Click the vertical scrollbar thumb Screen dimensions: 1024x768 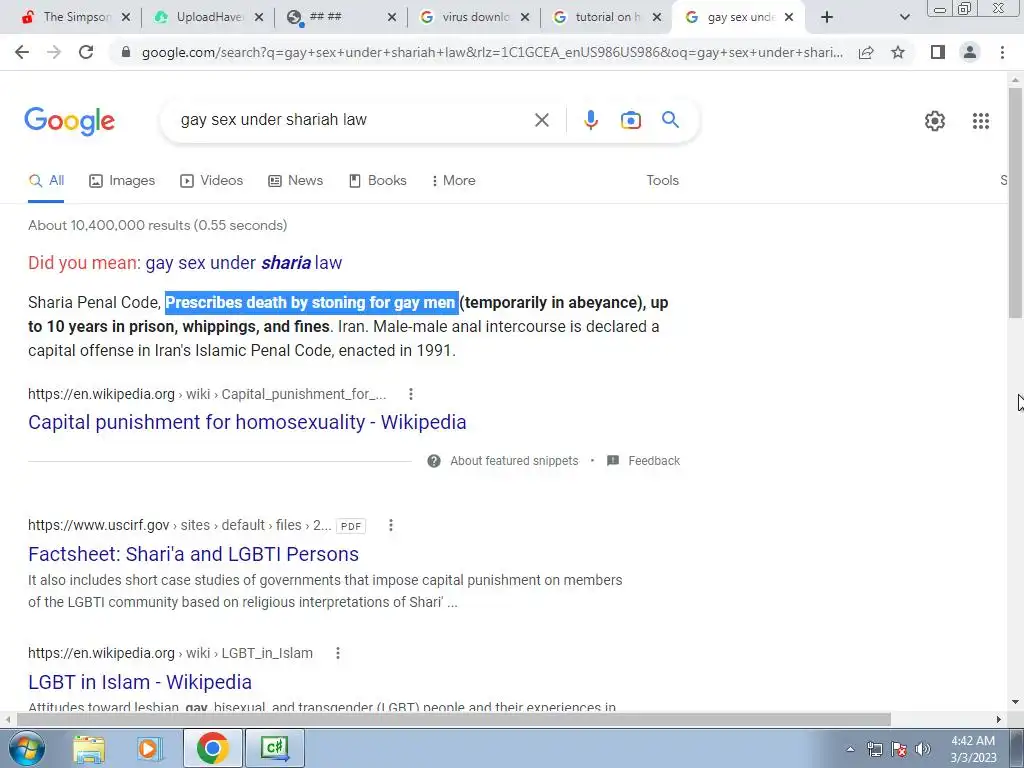pos(1015,202)
